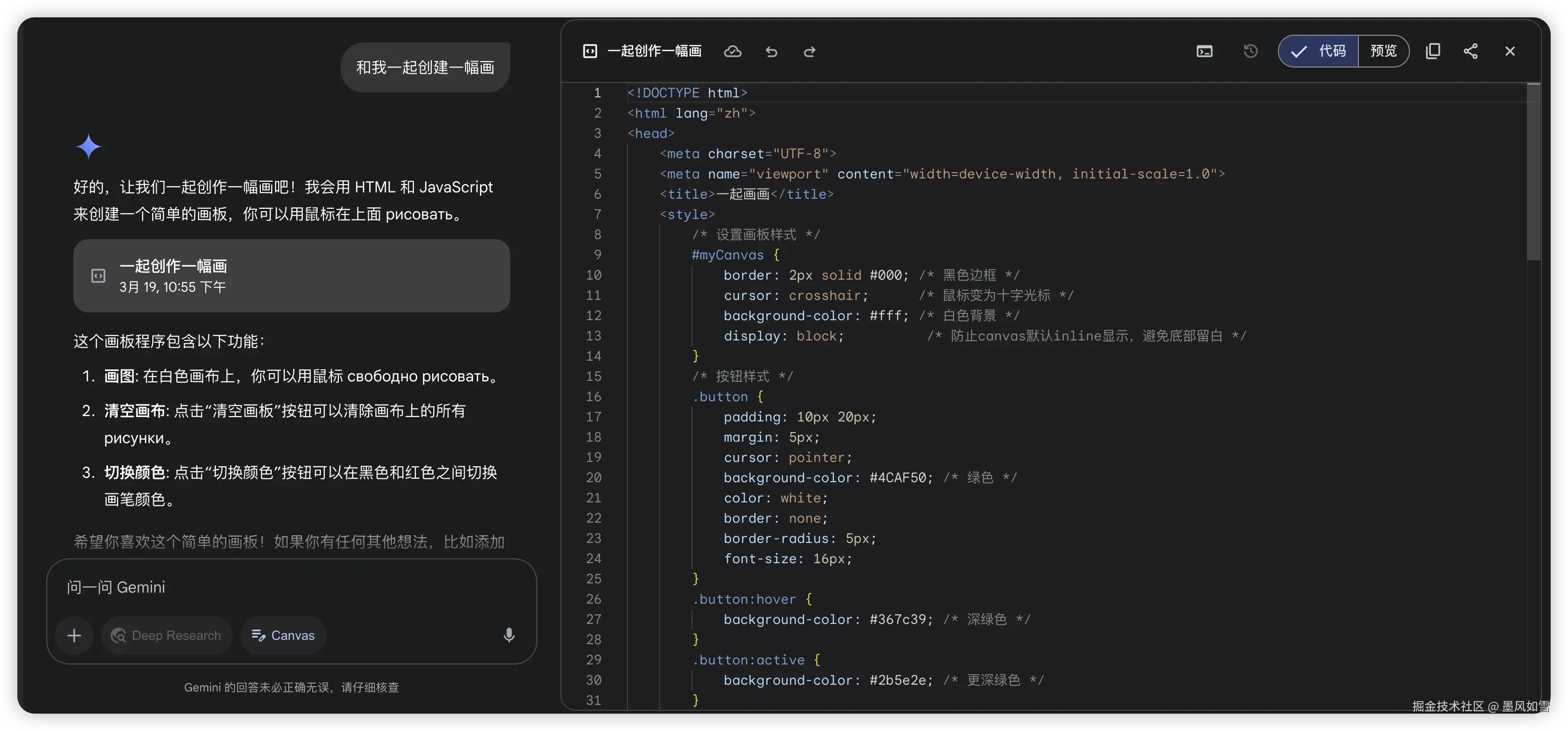The height and width of the screenshot is (731, 1568).
Task: Click the plus attachment button
Action: [x=74, y=636]
